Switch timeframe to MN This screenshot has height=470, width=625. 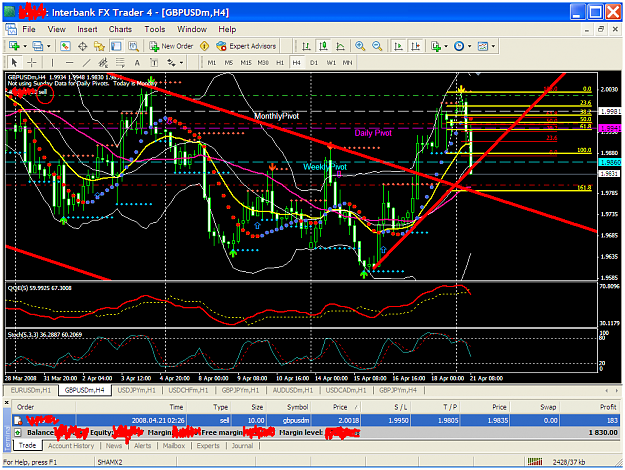(x=348, y=63)
